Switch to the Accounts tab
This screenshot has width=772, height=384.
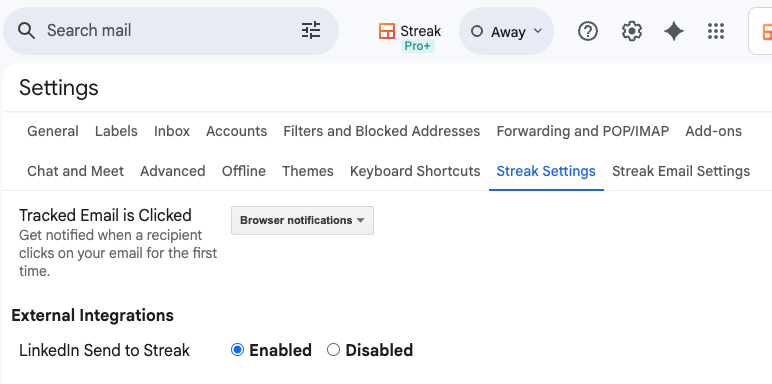point(236,131)
